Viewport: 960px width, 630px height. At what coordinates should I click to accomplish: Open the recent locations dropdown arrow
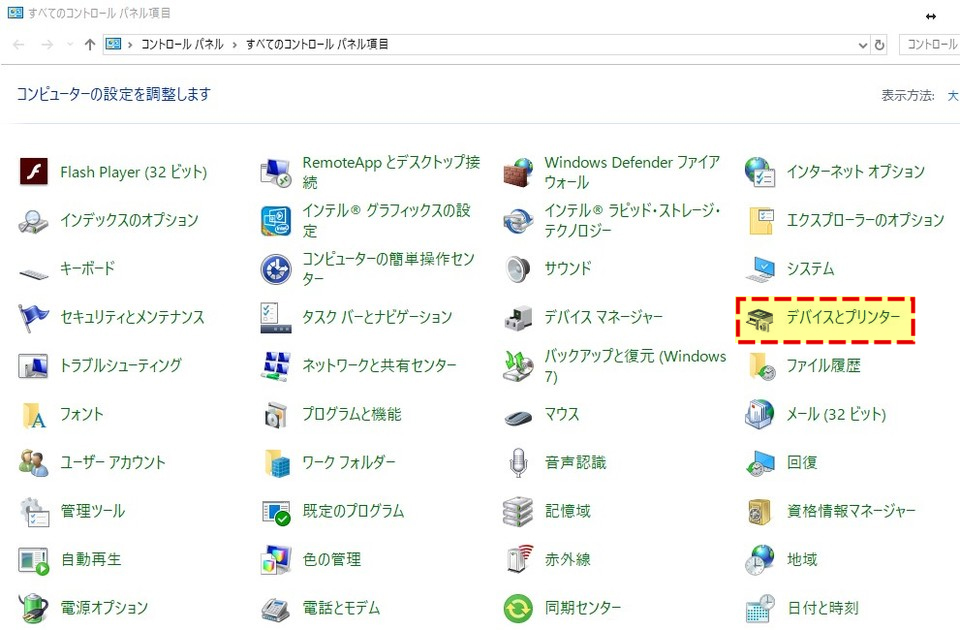(x=69, y=45)
